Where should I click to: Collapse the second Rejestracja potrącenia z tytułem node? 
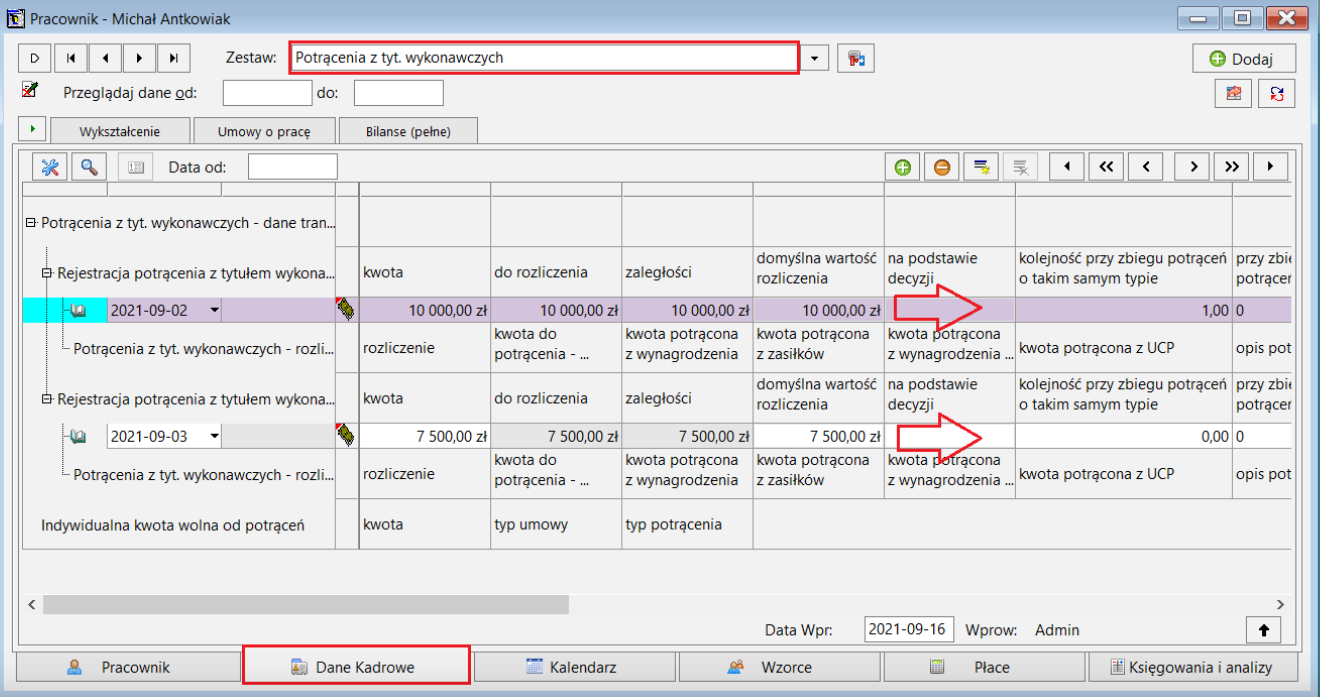click(47, 398)
